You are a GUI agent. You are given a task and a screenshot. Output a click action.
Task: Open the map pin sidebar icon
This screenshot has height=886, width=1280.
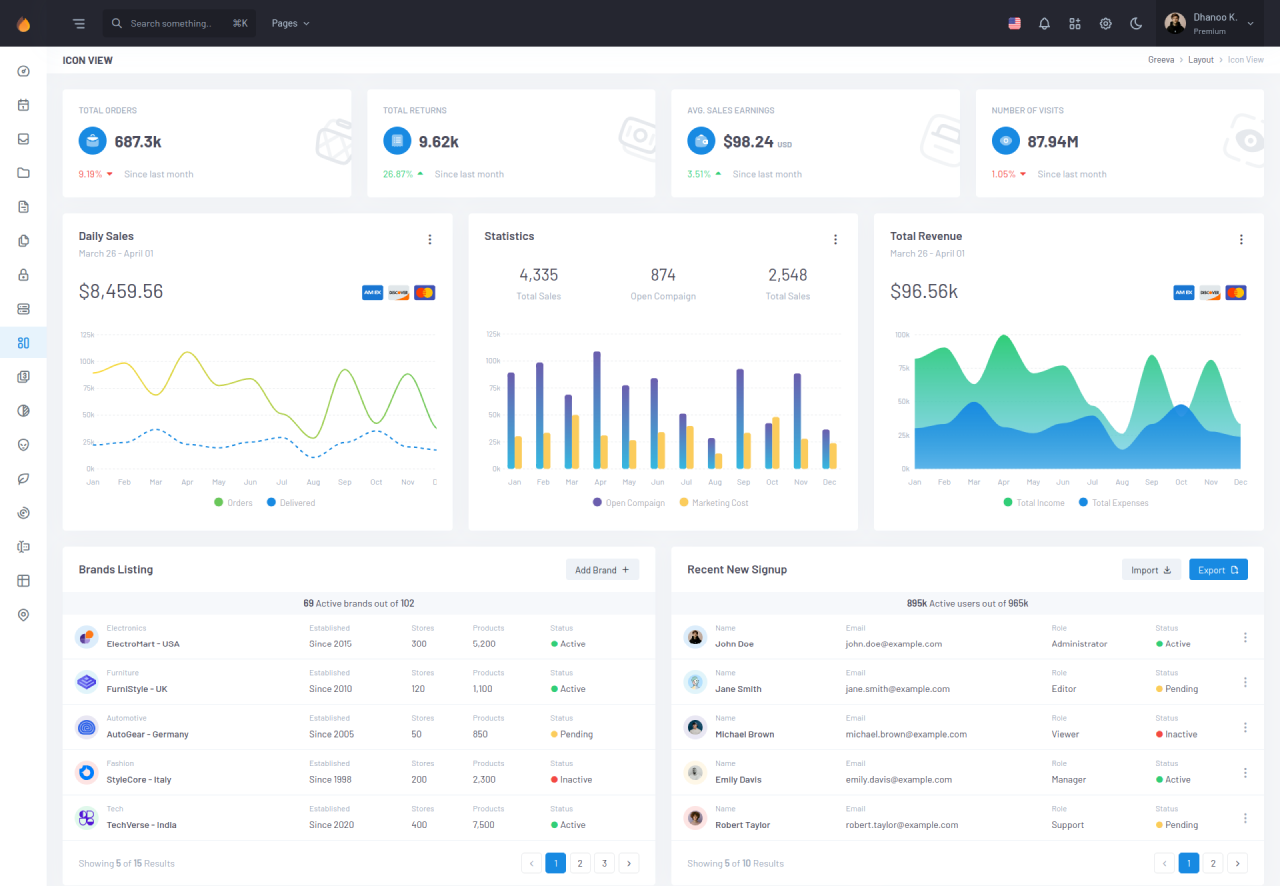coord(23,615)
